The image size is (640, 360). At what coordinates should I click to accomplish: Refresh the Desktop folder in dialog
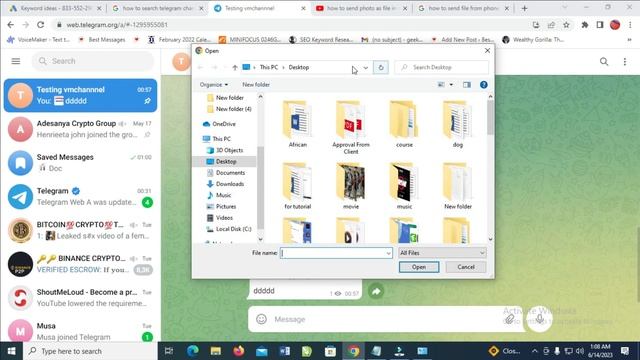point(381,67)
